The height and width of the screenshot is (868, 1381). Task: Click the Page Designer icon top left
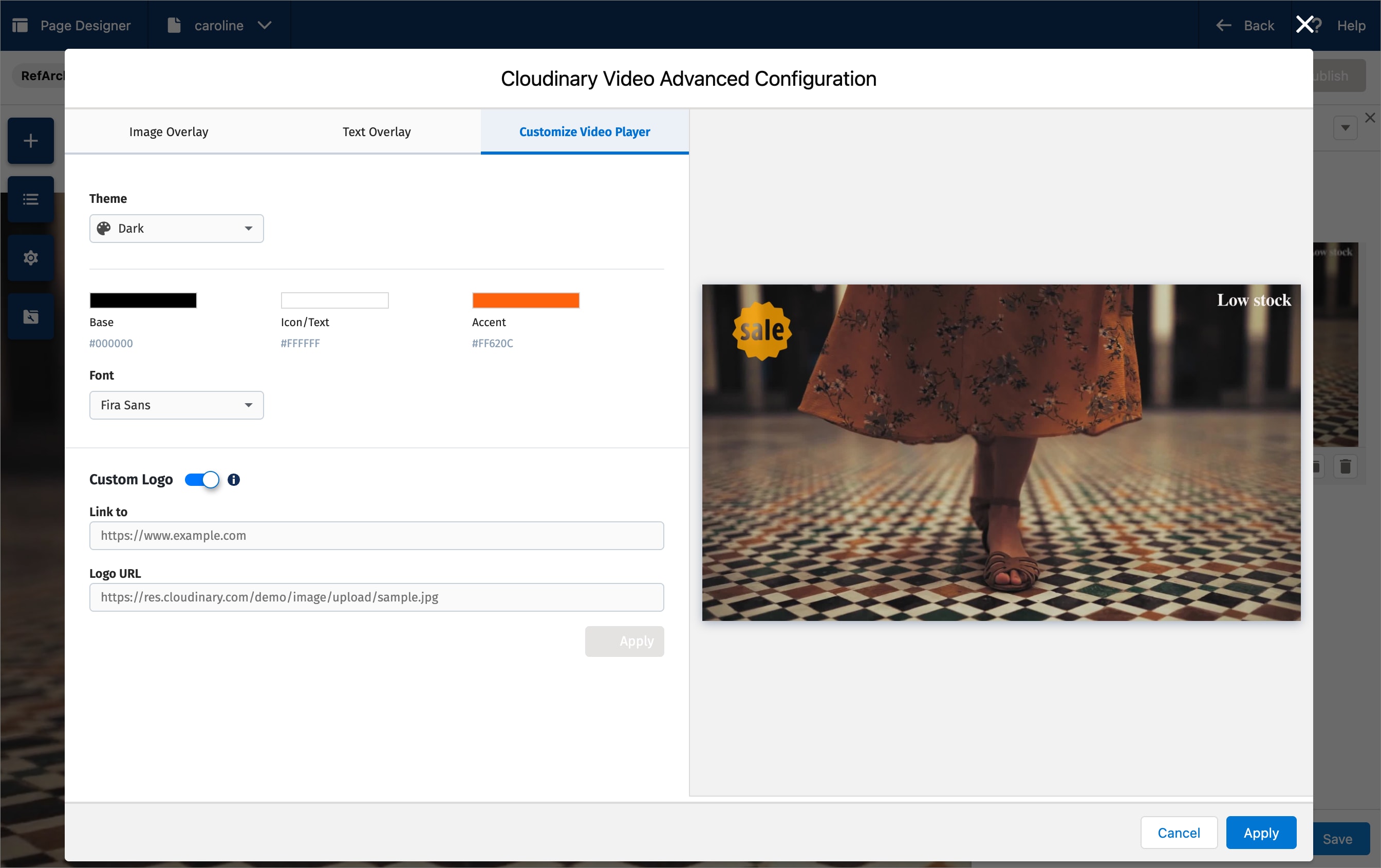[20, 25]
